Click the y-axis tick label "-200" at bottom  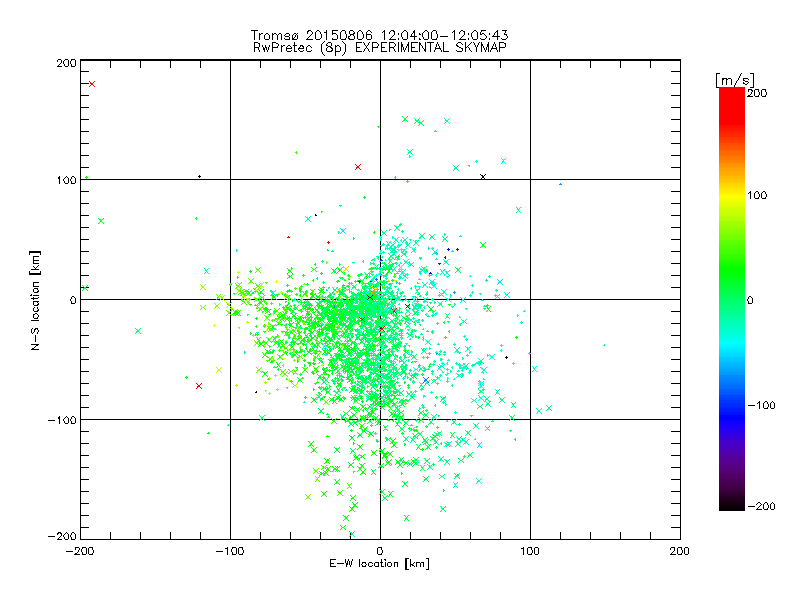(x=62, y=536)
